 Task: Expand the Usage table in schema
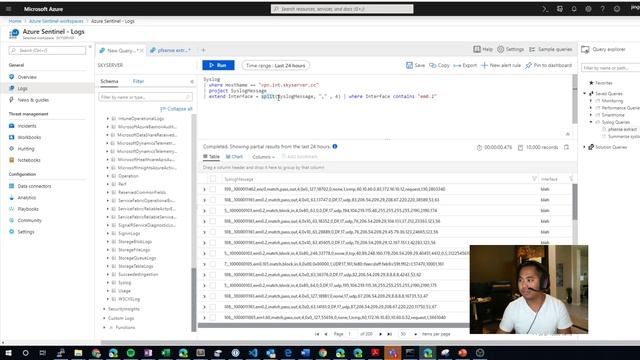[108, 291]
